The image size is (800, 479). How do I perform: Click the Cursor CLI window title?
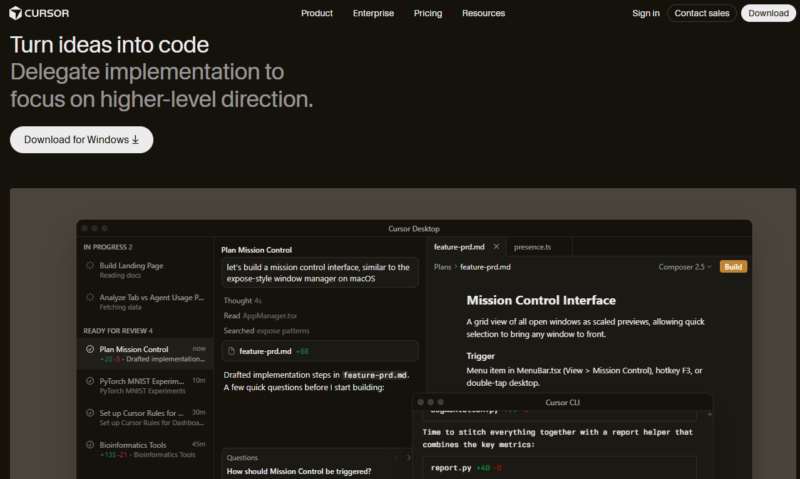click(x=562, y=402)
